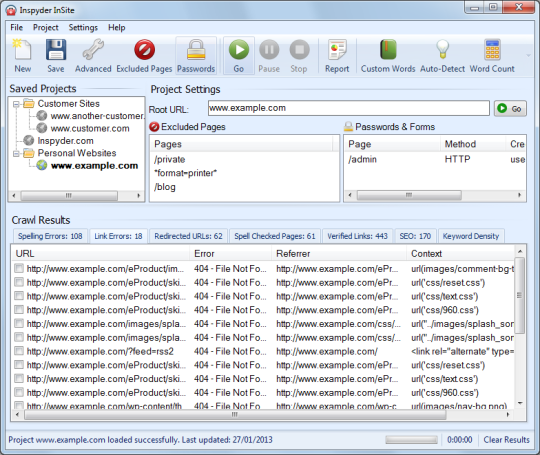Save the project with the floppy icon
The height and width of the screenshot is (455, 540).
56,55
